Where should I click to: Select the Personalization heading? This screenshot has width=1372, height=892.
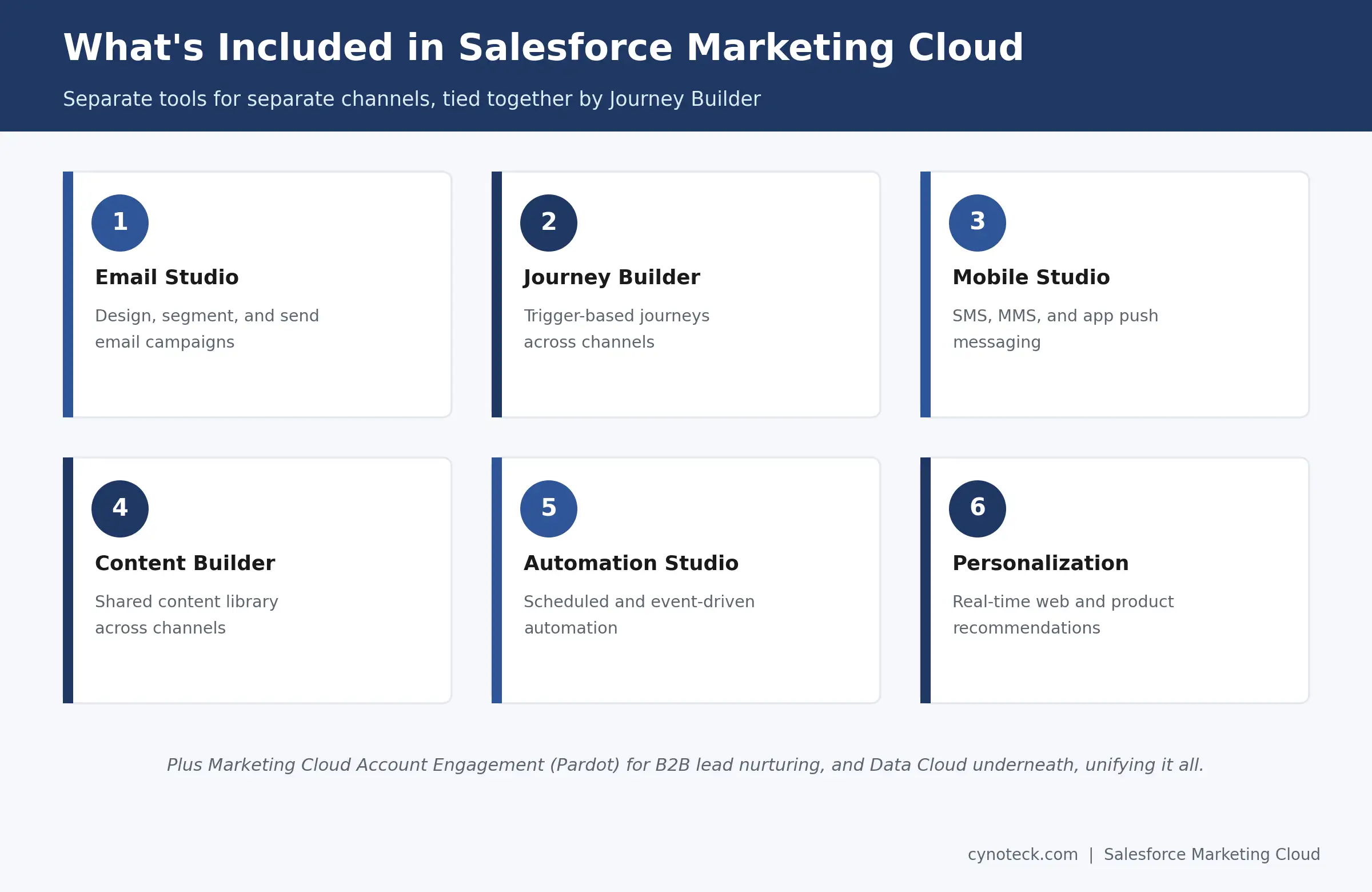1040,563
